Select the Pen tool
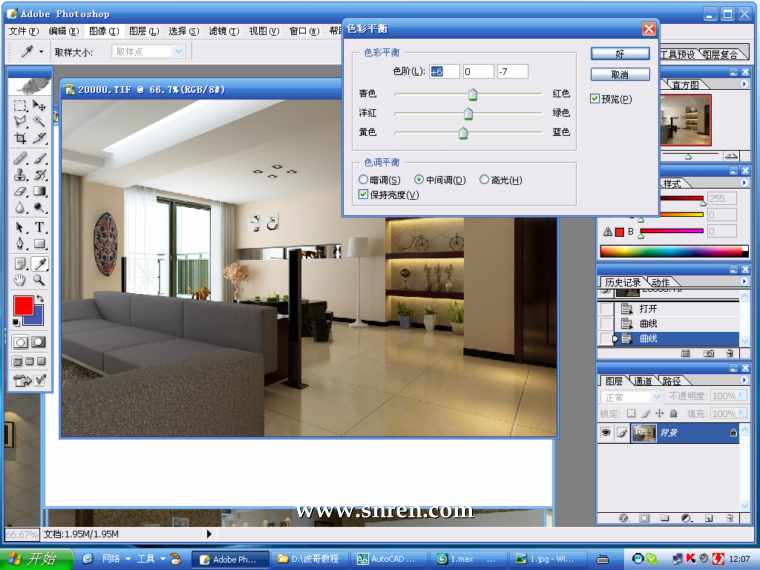Screen dimensions: 760x570 (x=20, y=244)
